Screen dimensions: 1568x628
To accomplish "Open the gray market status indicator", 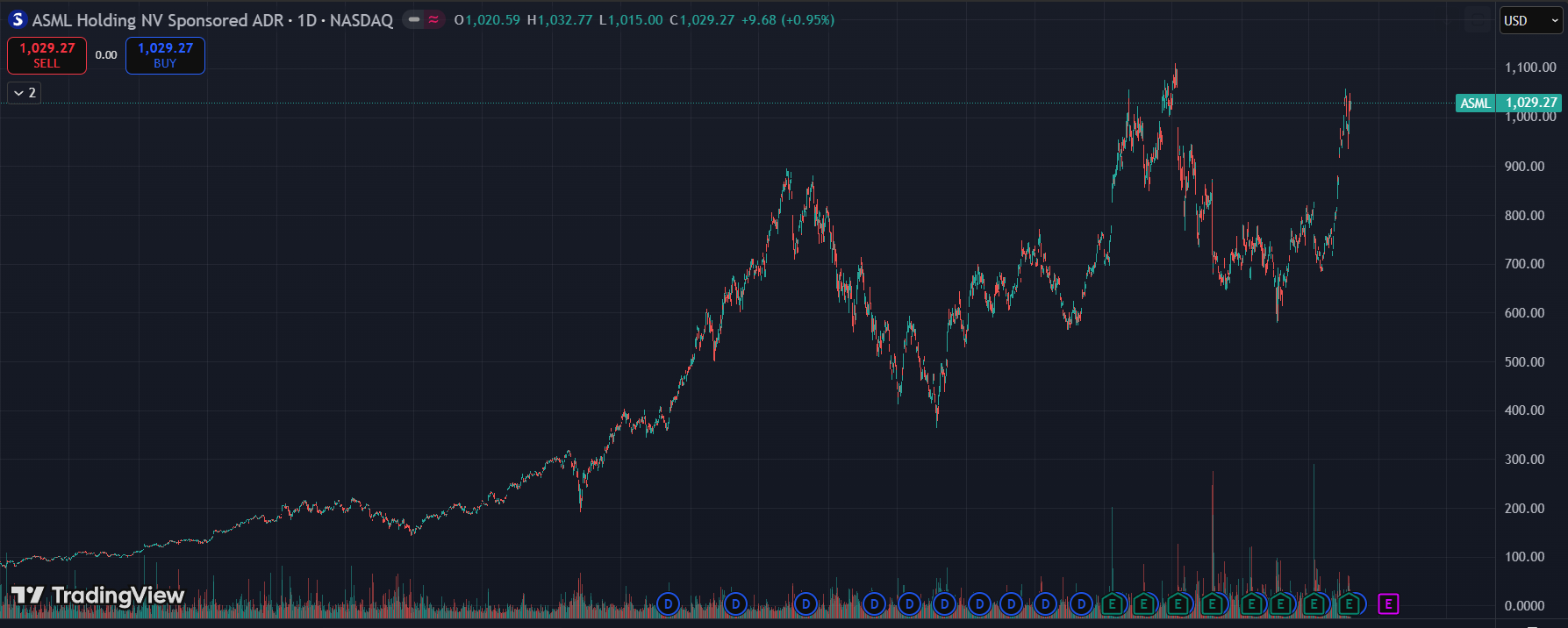I will [414, 19].
